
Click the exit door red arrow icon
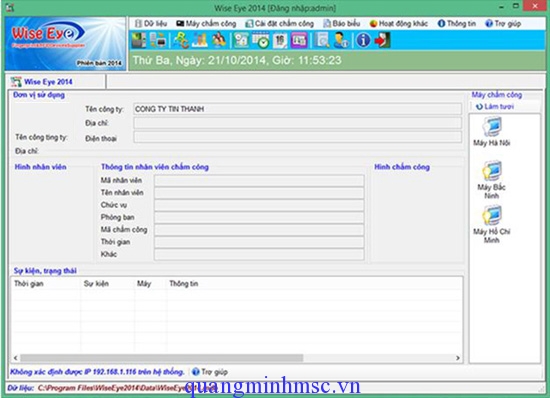click(x=382, y=40)
